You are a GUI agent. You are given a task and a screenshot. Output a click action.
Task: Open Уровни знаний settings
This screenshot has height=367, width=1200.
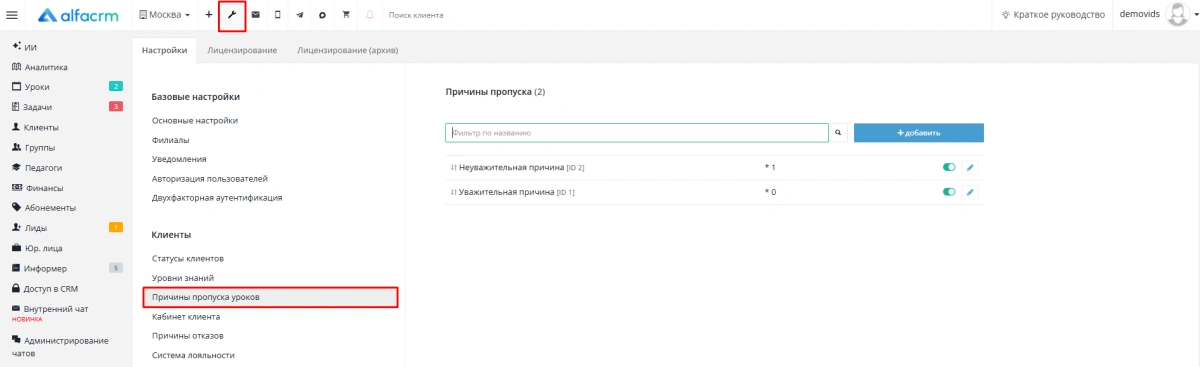click(183, 277)
